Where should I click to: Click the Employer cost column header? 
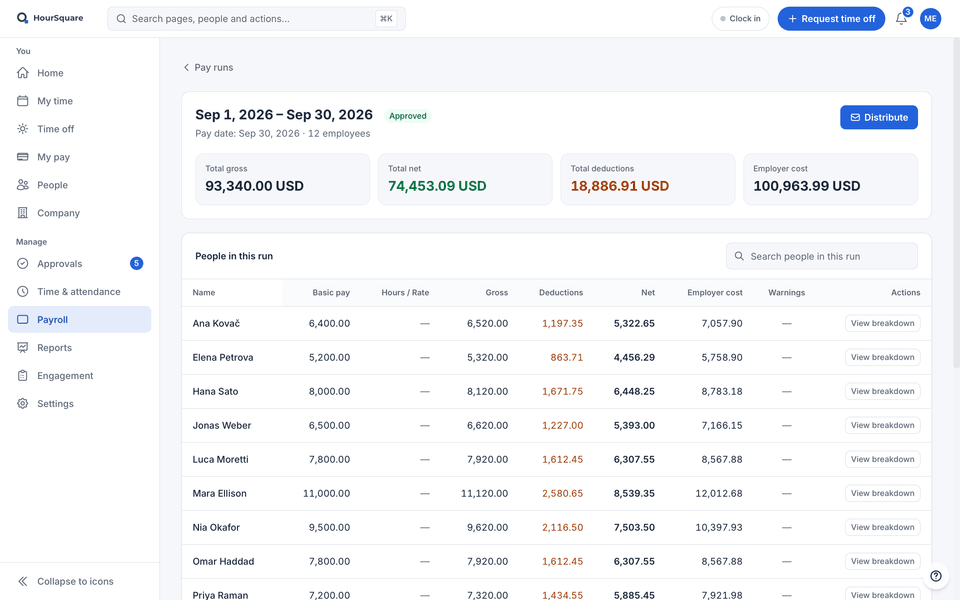(x=714, y=293)
